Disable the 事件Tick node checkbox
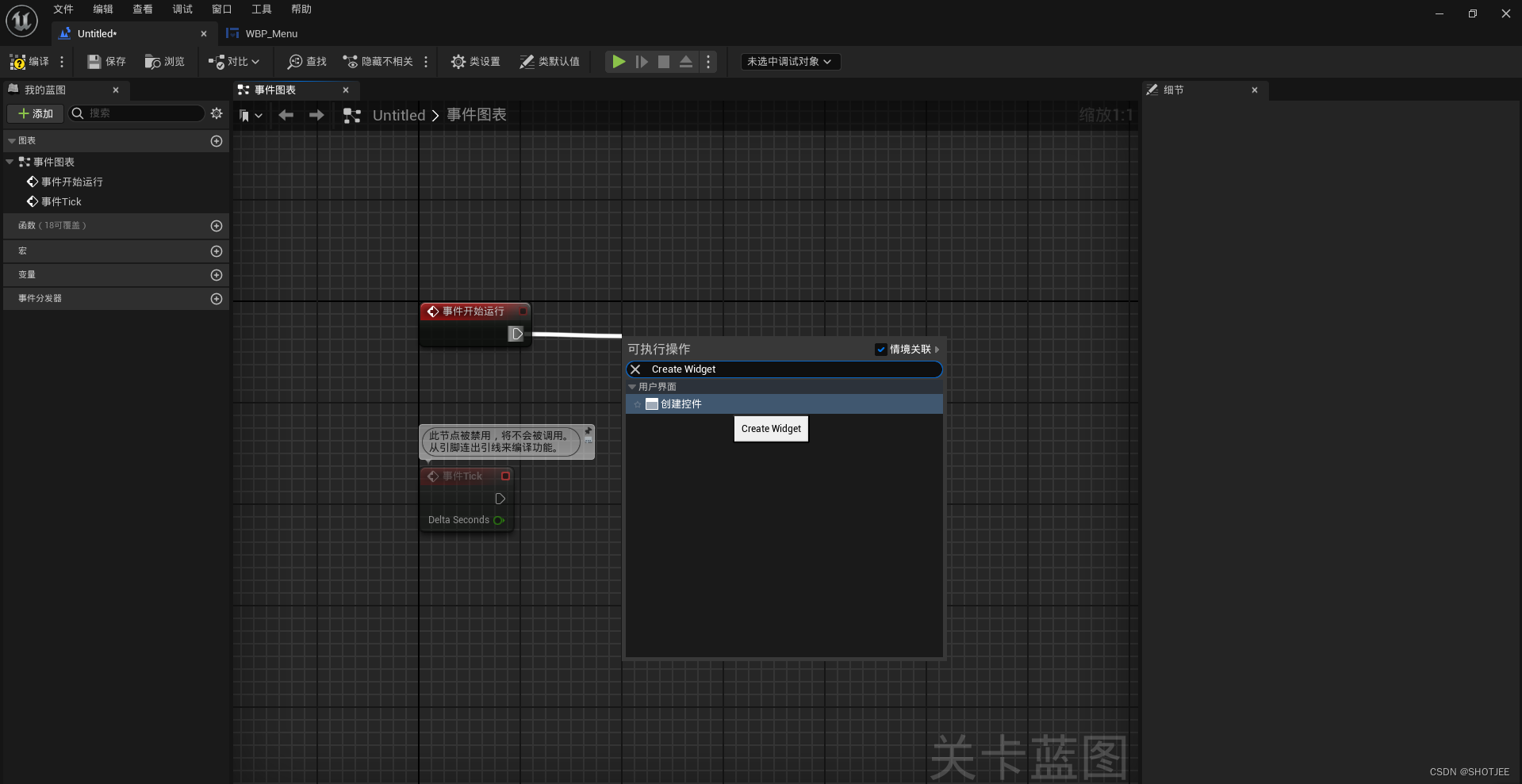 click(505, 476)
